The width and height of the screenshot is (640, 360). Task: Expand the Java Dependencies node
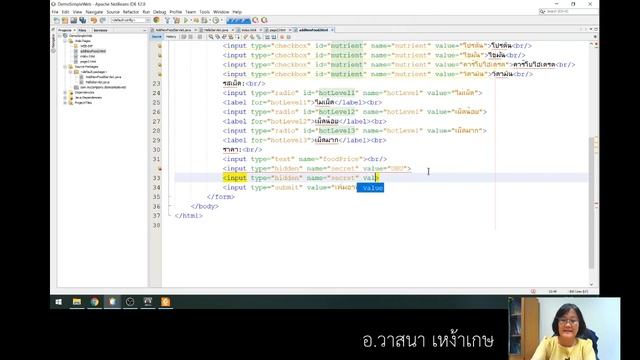(65, 98)
